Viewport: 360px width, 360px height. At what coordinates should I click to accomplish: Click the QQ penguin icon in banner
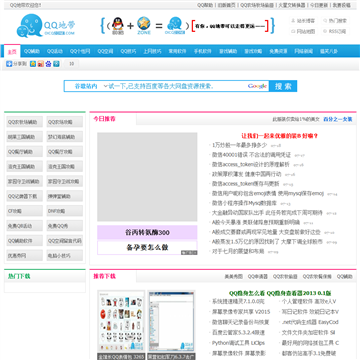pyautogui.click(x=117, y=24)
